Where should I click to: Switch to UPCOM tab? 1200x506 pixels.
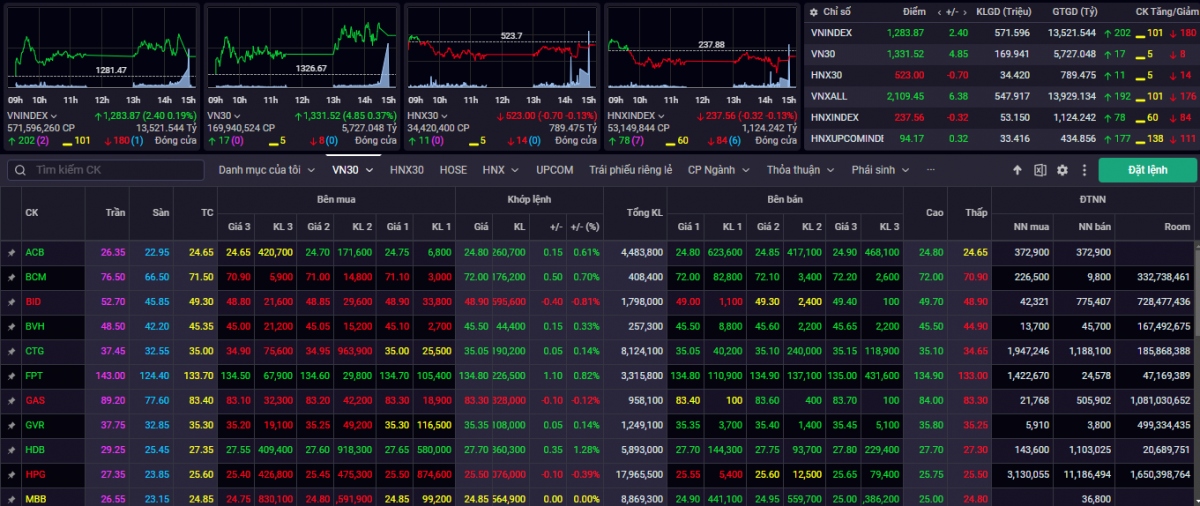pos(554,170)
